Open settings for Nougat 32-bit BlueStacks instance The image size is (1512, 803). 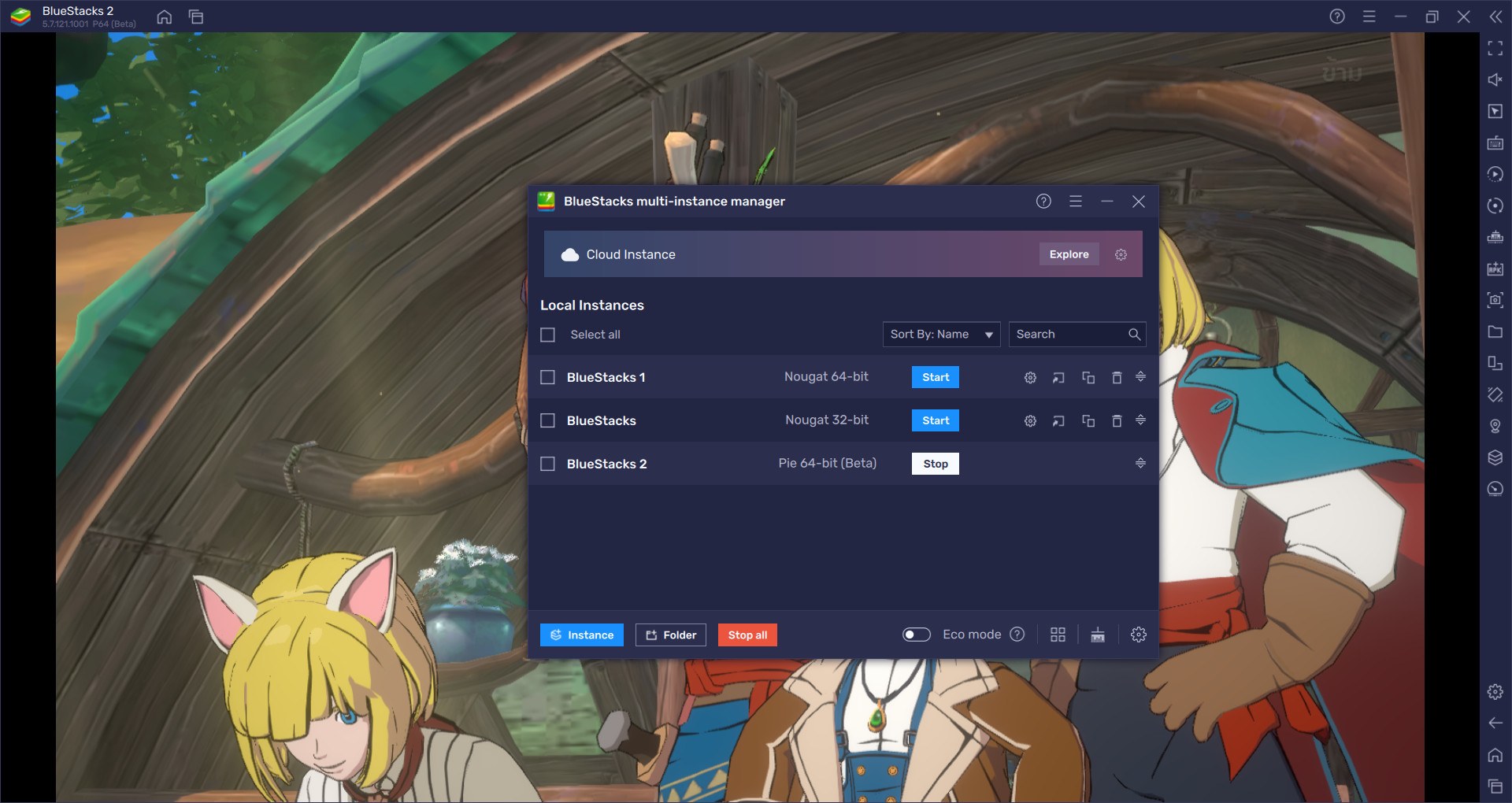(1030, 421)
